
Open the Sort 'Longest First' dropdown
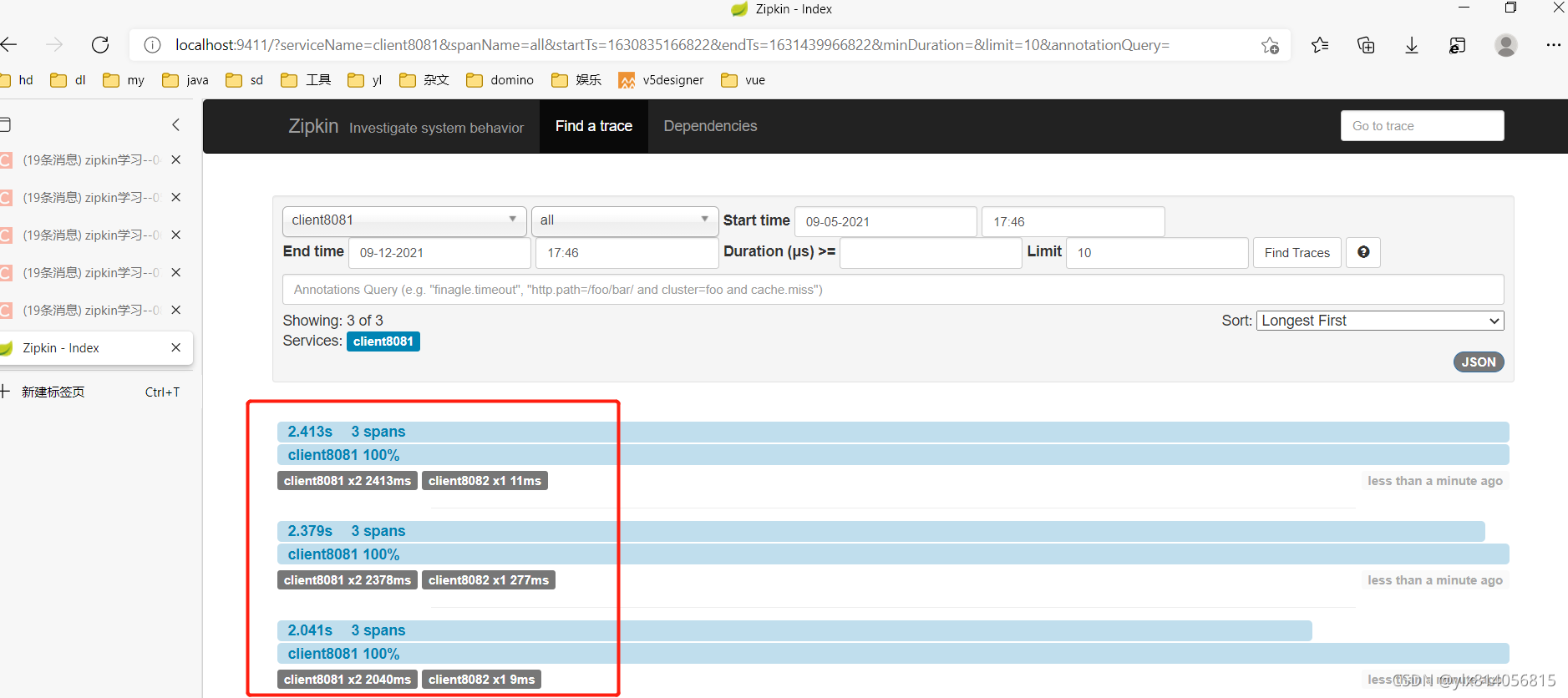pos(1380,321)
